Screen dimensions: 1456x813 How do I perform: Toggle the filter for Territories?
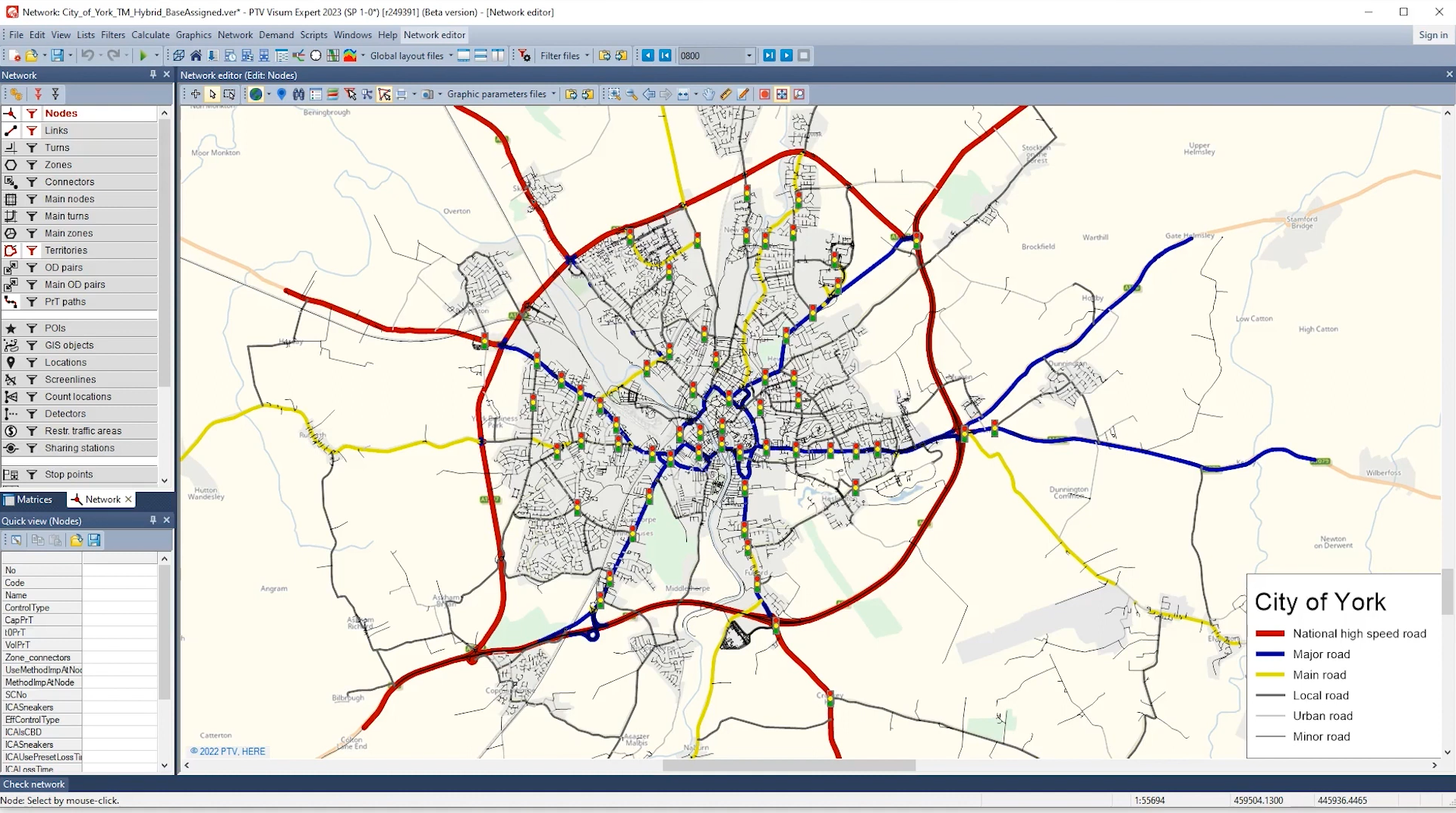pos(32,251)
